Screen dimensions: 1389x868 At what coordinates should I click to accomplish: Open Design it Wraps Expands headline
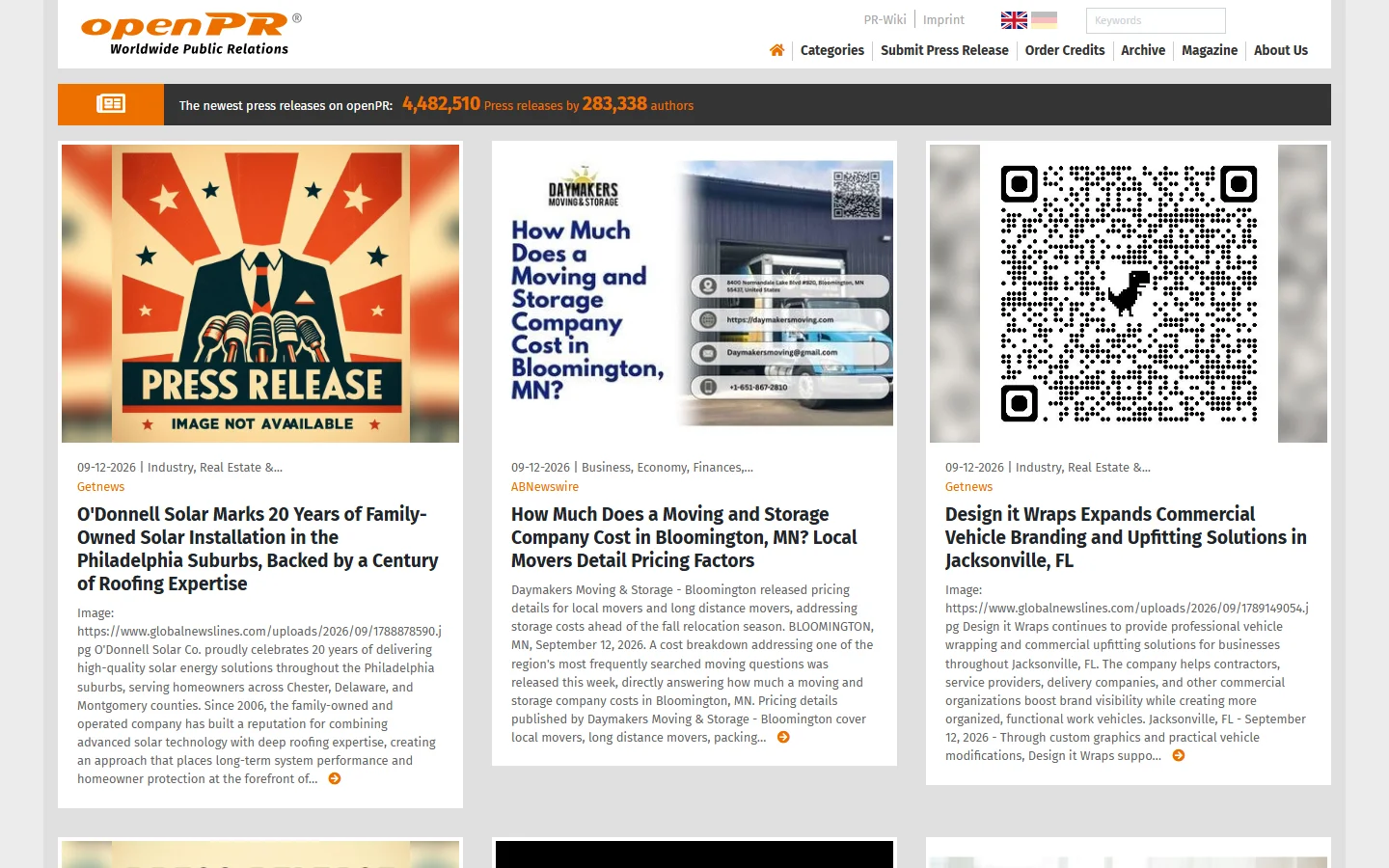point(1126,537)
